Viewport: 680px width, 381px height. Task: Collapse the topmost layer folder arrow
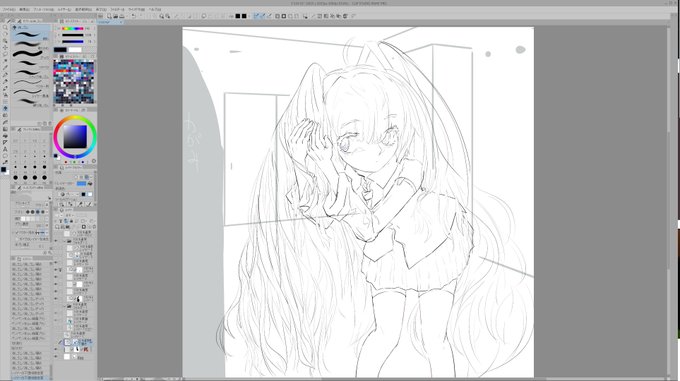(64, 241)
